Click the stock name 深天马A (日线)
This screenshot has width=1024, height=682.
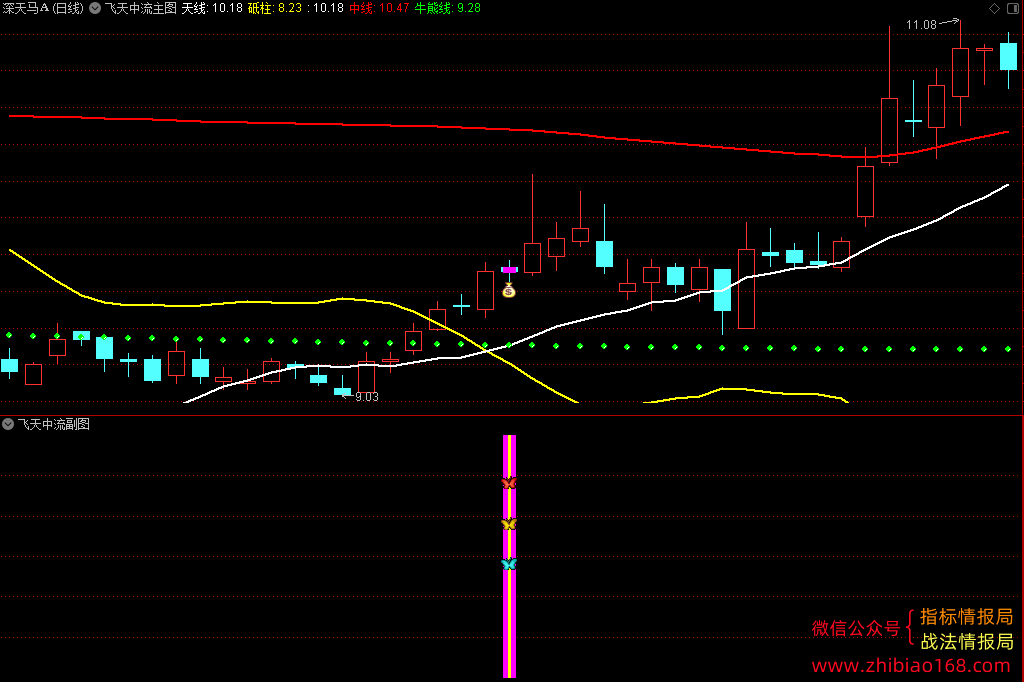coord(43,8)
